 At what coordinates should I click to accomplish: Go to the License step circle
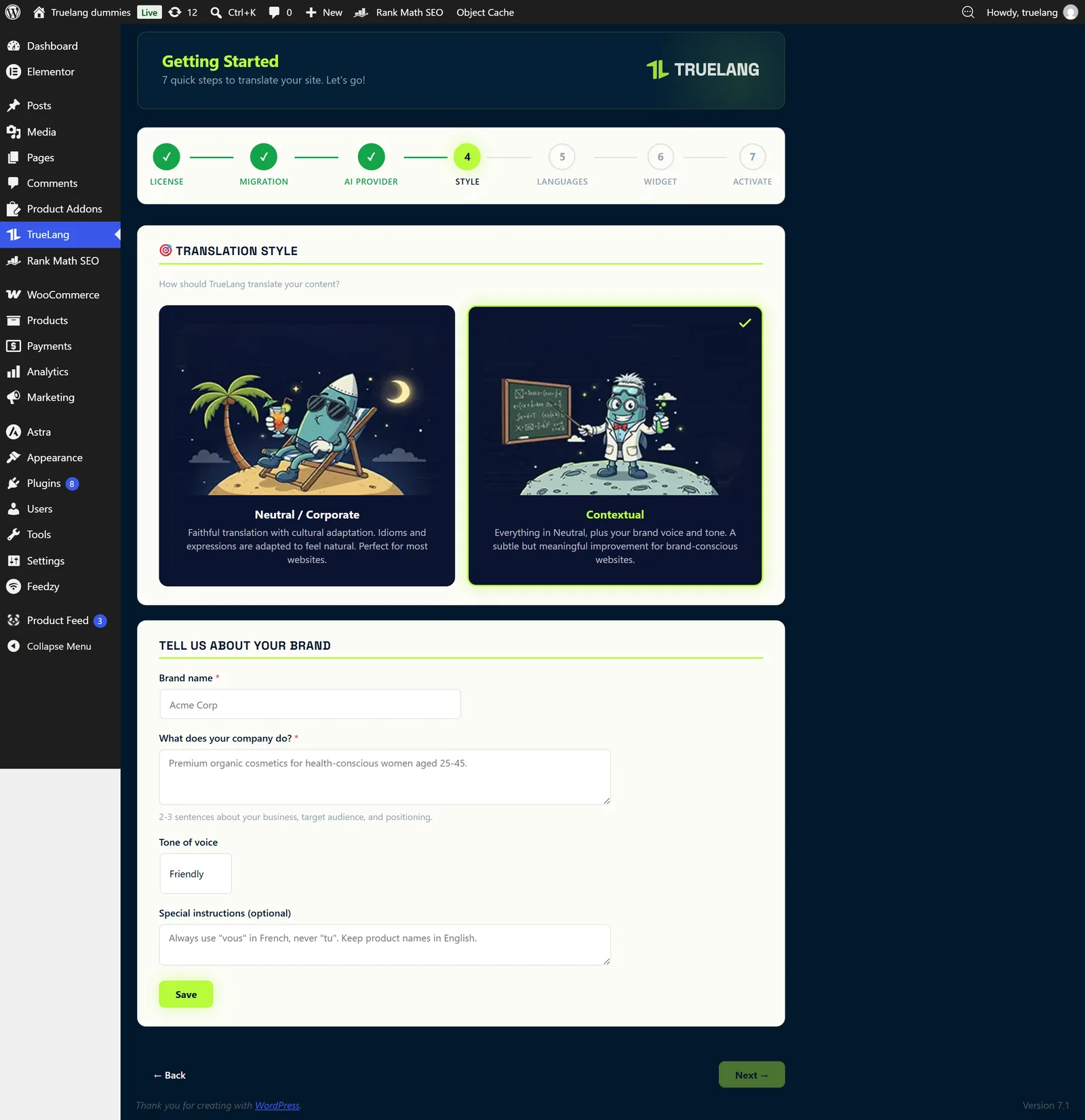167,157
